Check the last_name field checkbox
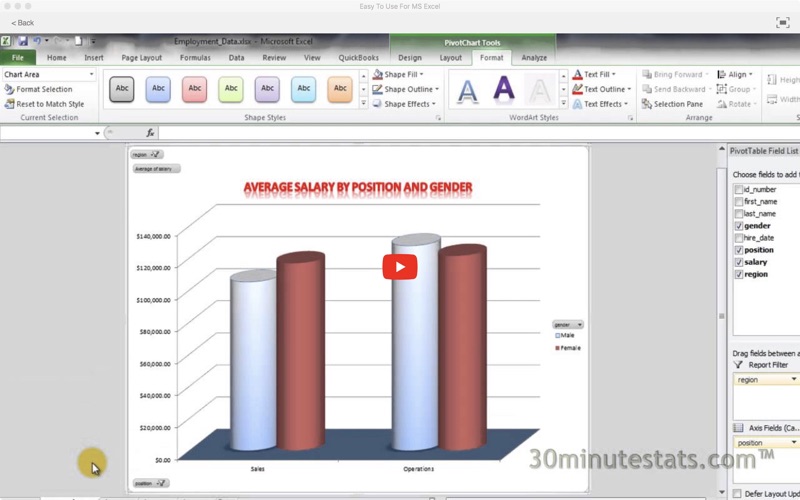Viewport: 800px width, 500px height. point(738,214)
